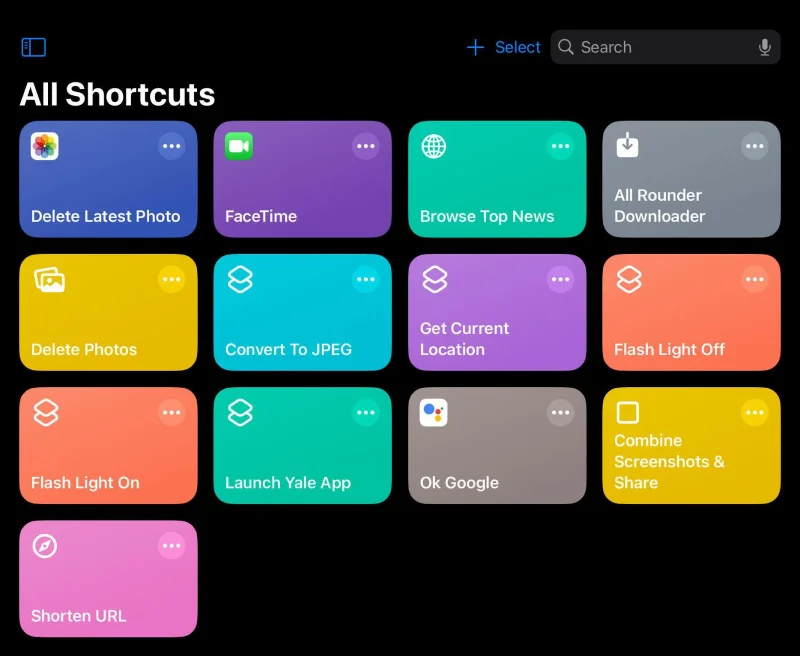
Task: Open the Ok Google ellipsis menu
Action: [x=560, y=412]
